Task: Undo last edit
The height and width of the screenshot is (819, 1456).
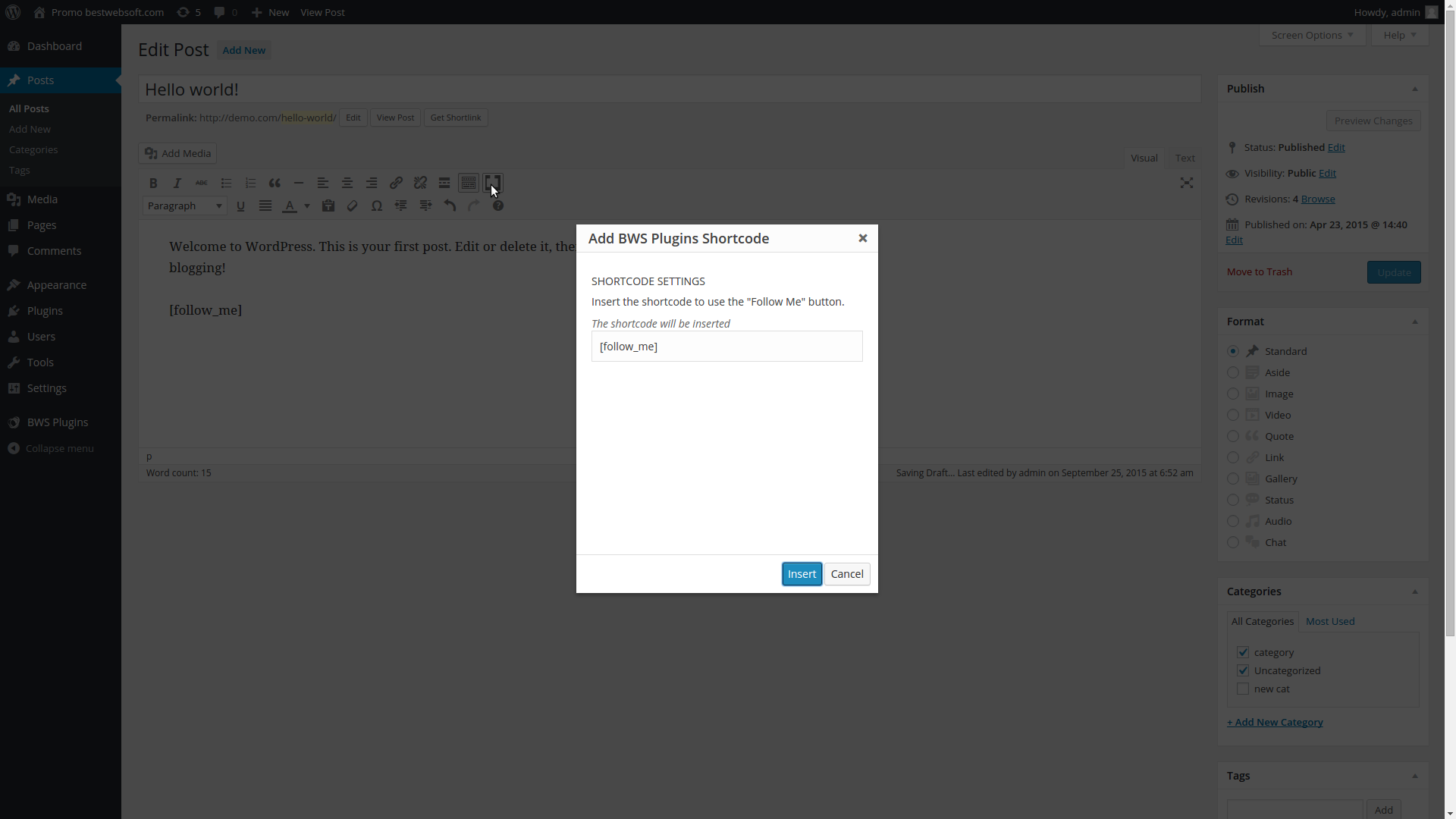Action: [x=450, y=206]
